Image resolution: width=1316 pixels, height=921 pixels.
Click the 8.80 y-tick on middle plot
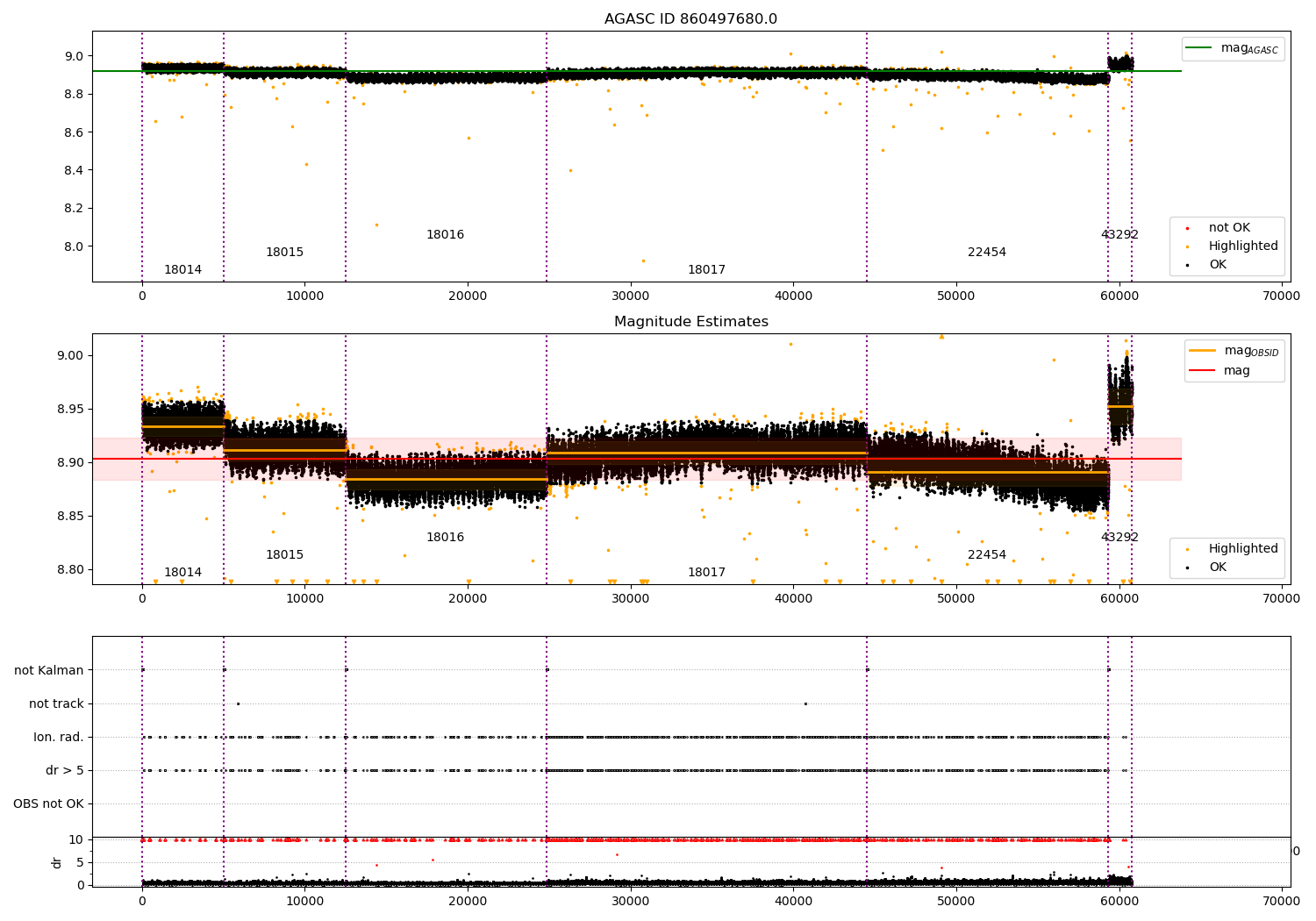[70, 569]
